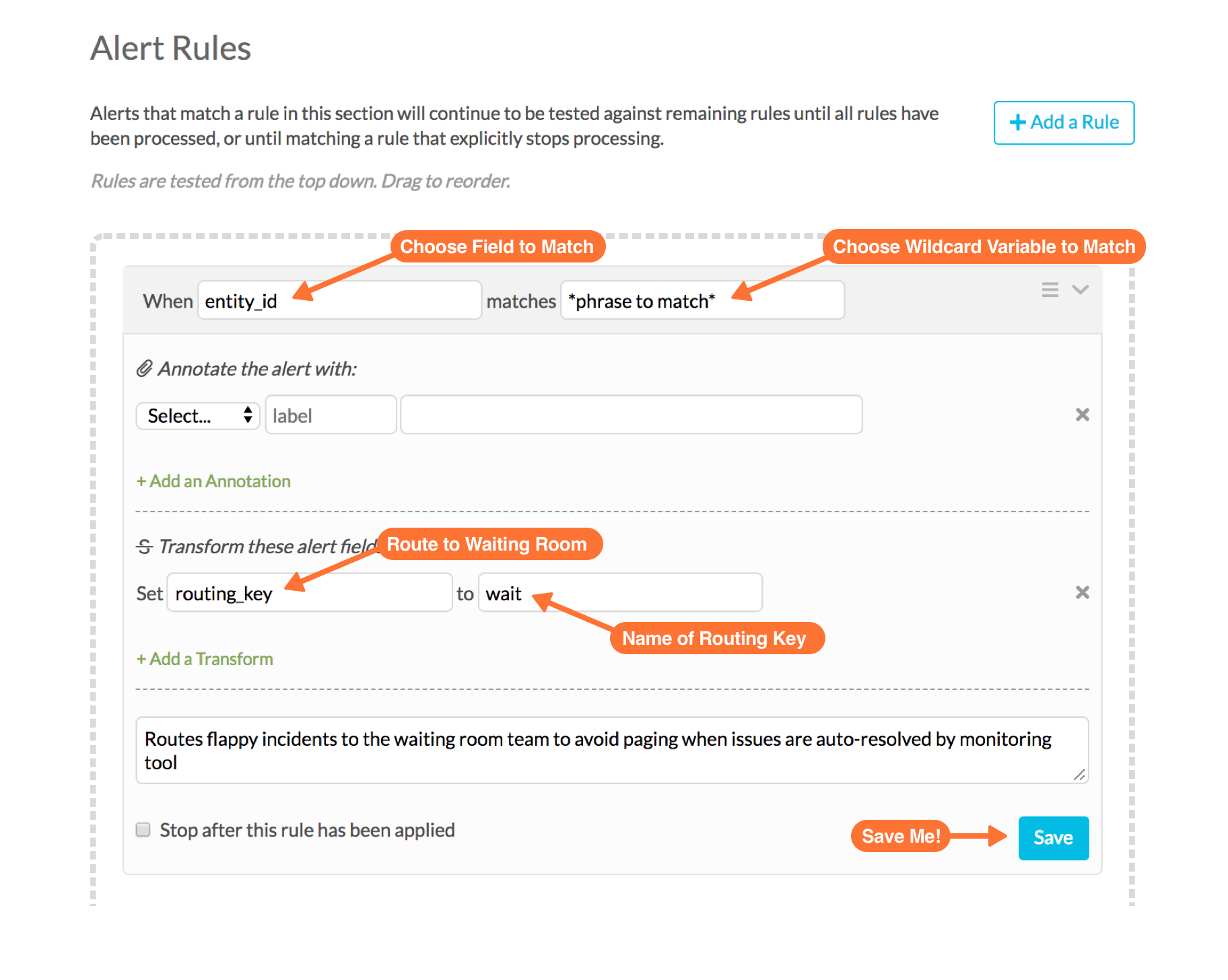Focus the entity_id field-to-match input

click(339, 300)
